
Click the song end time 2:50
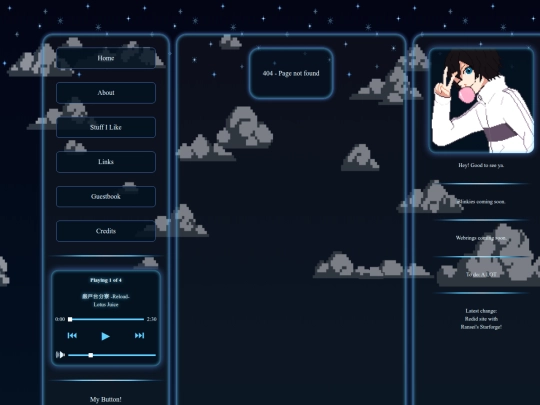tap(152, 319)
